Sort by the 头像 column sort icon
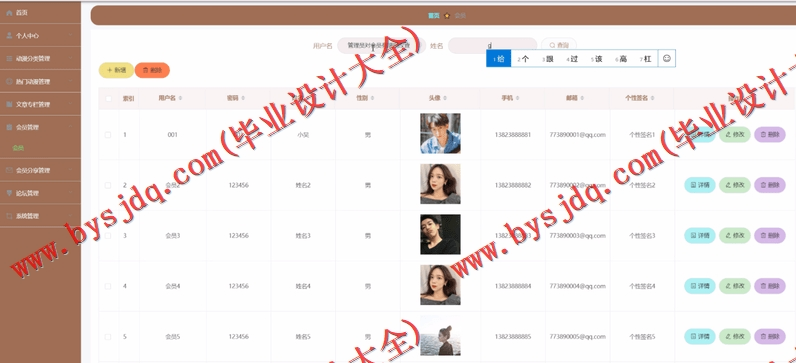The height and width of the screenshot is (363, 796). tap(445, 98)
